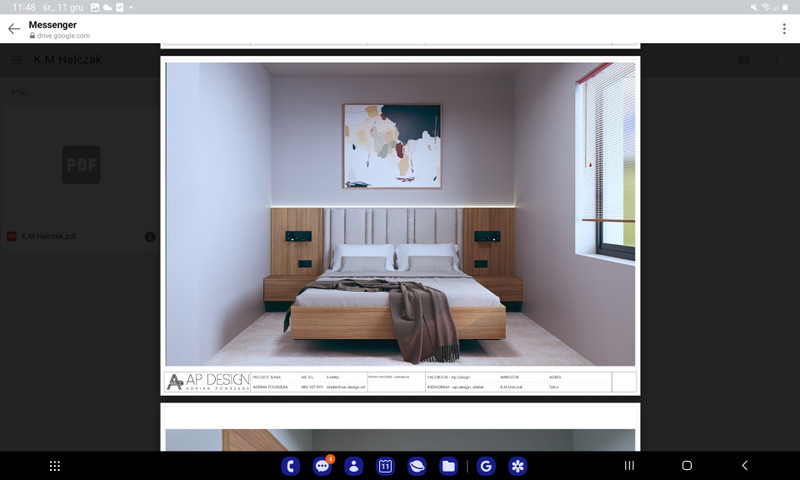This screenshot has height=480, width=800.
Task: Launch the Samsung Internet browser icon
Action: (417, 466)
